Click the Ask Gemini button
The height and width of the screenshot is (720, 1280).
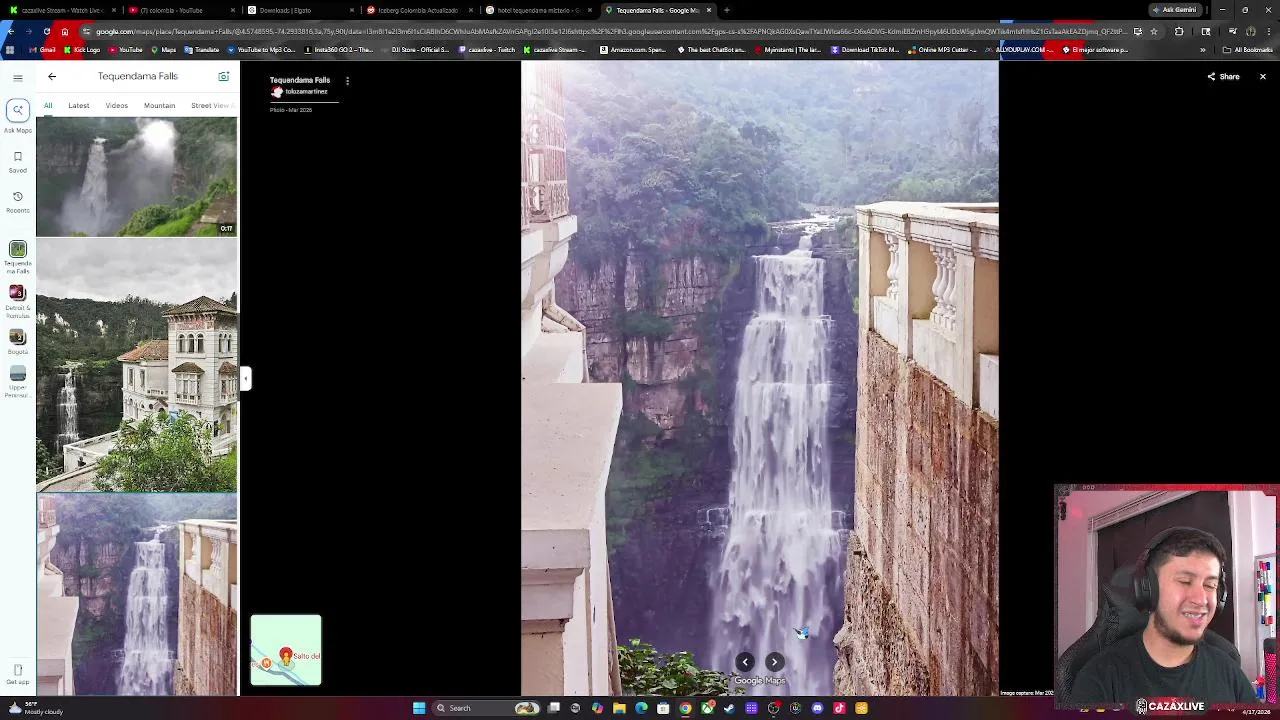pyautogui.click(x=1175, y=10)
